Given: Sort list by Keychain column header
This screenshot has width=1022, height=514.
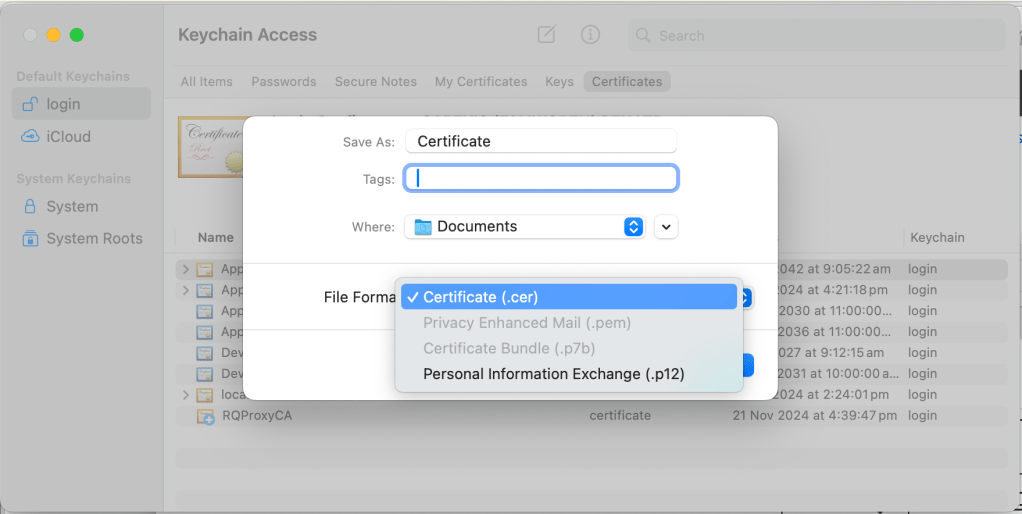Looking at the screenshot, I should tap(936, 238).
